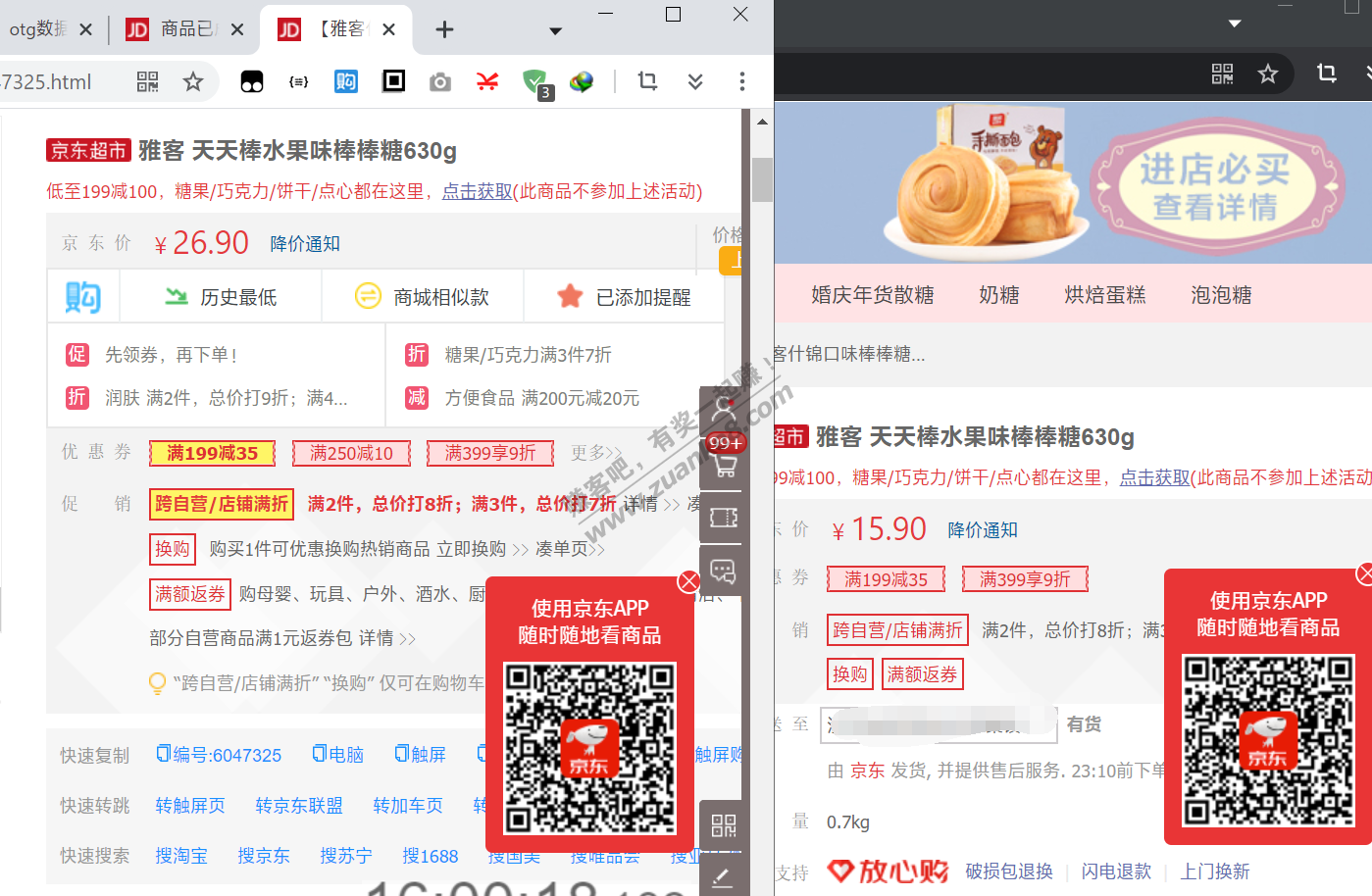Image resolution: width=1372 pixels, height=896 pixels.
Task: Switch to the otg数据 tab
Action: 38,29
